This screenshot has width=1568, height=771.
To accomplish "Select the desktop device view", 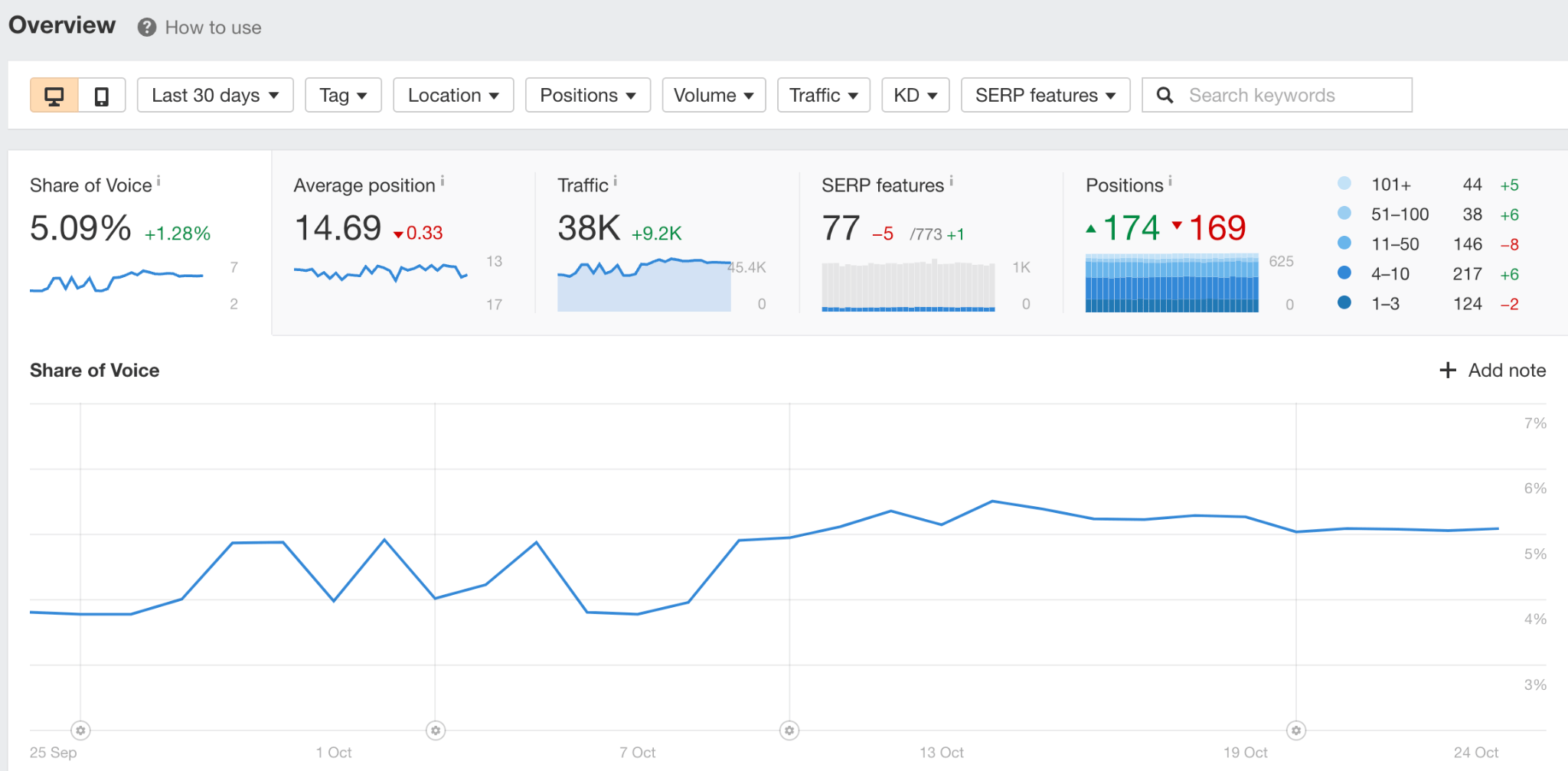I will click(53, 95).
